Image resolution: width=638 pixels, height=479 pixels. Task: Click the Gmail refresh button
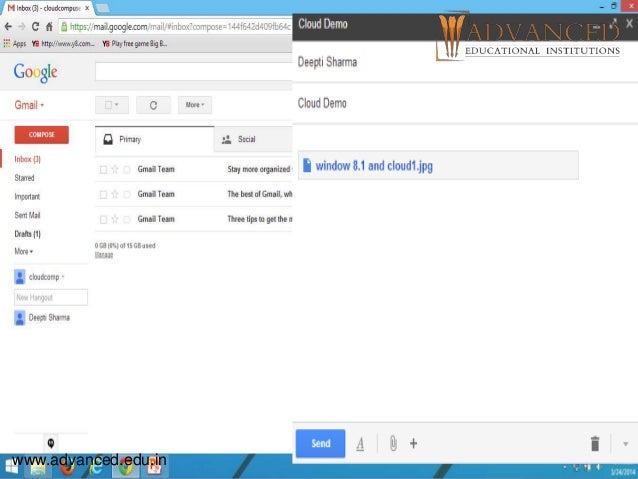[153, 105]
